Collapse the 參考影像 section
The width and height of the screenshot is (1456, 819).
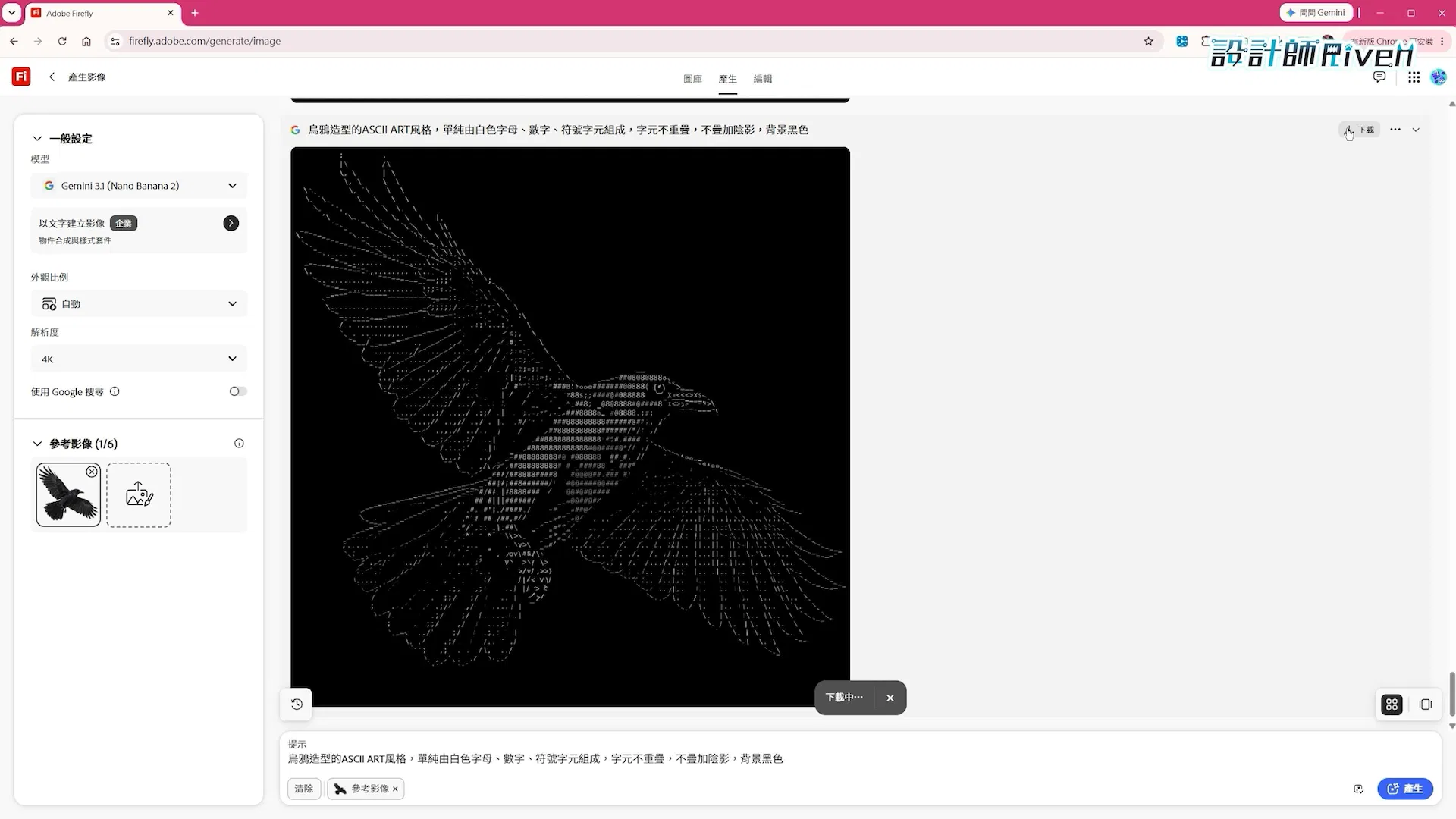click(x=37, y=444)
